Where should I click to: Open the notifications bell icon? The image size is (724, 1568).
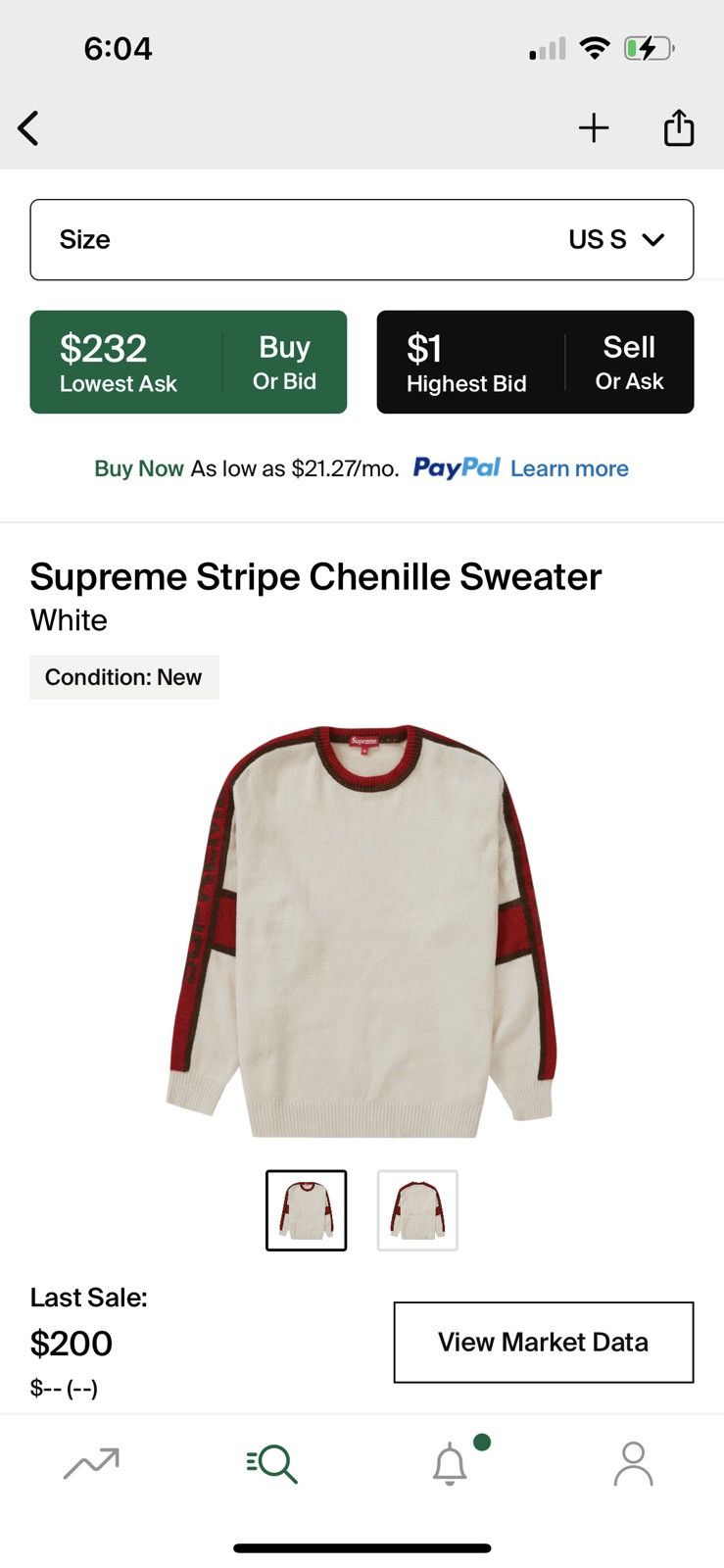point(451,1463)
